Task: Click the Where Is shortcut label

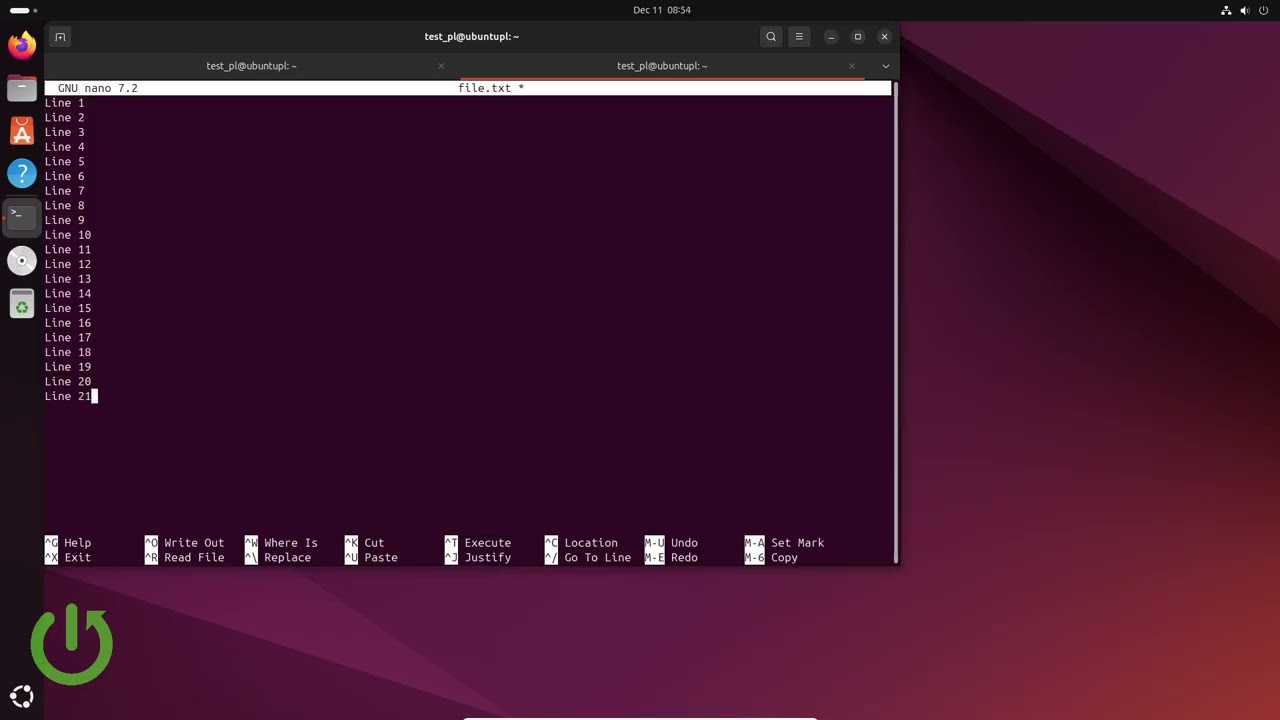Action: [291, 543]
